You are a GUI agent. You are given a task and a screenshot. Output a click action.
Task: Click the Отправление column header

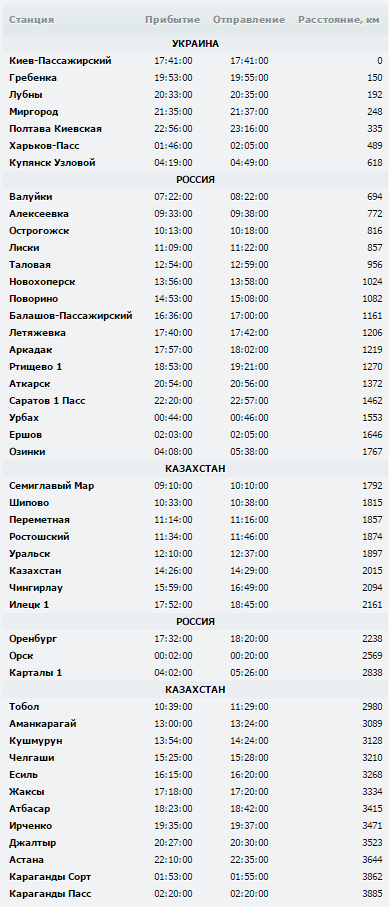click(249, 20)
